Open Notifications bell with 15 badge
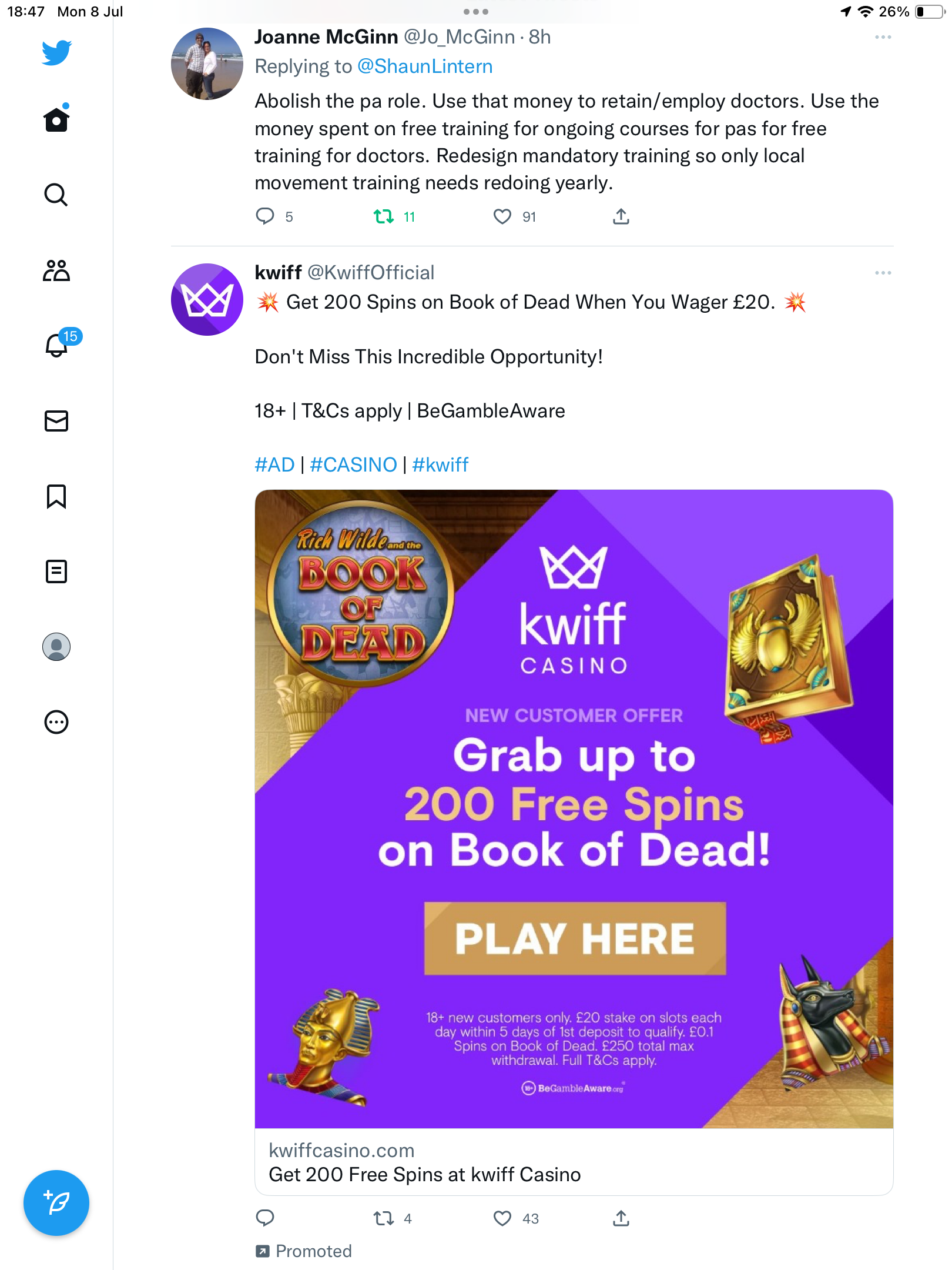Screen dimensions: 952x1270 [x=56, y=346]
